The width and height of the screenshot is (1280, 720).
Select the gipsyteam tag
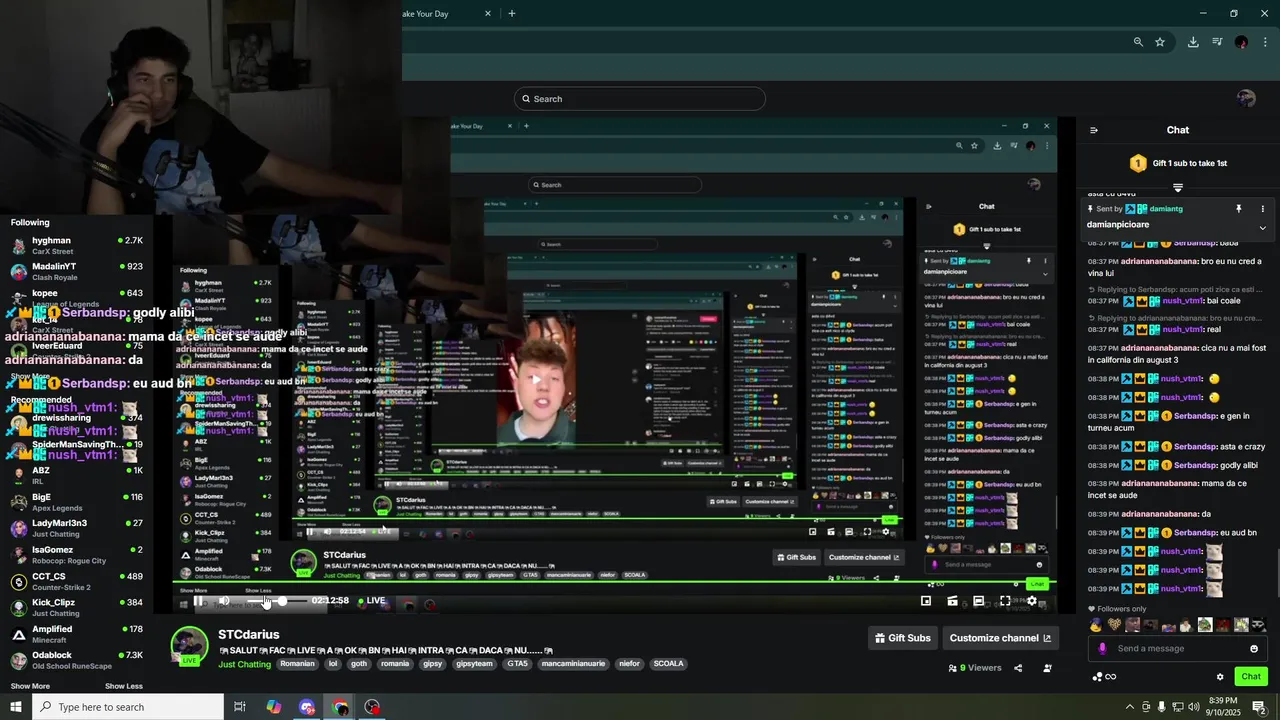click(474, 664)
